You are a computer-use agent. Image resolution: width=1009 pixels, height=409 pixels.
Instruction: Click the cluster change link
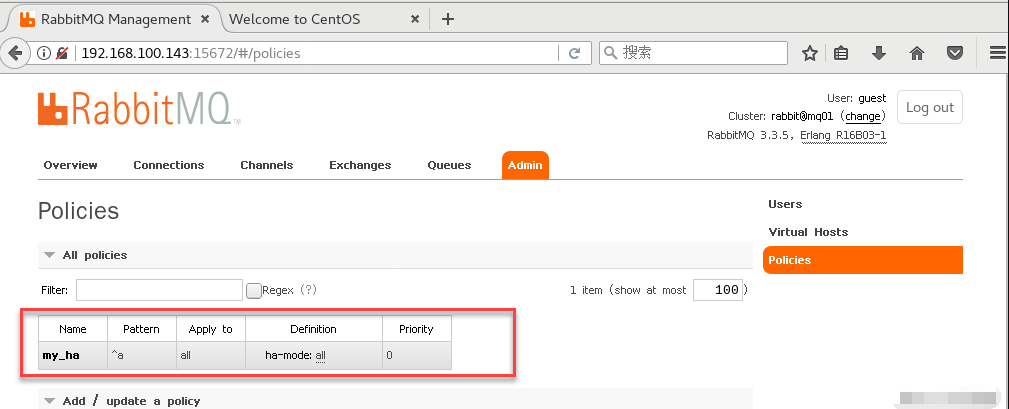pos(862,116)
